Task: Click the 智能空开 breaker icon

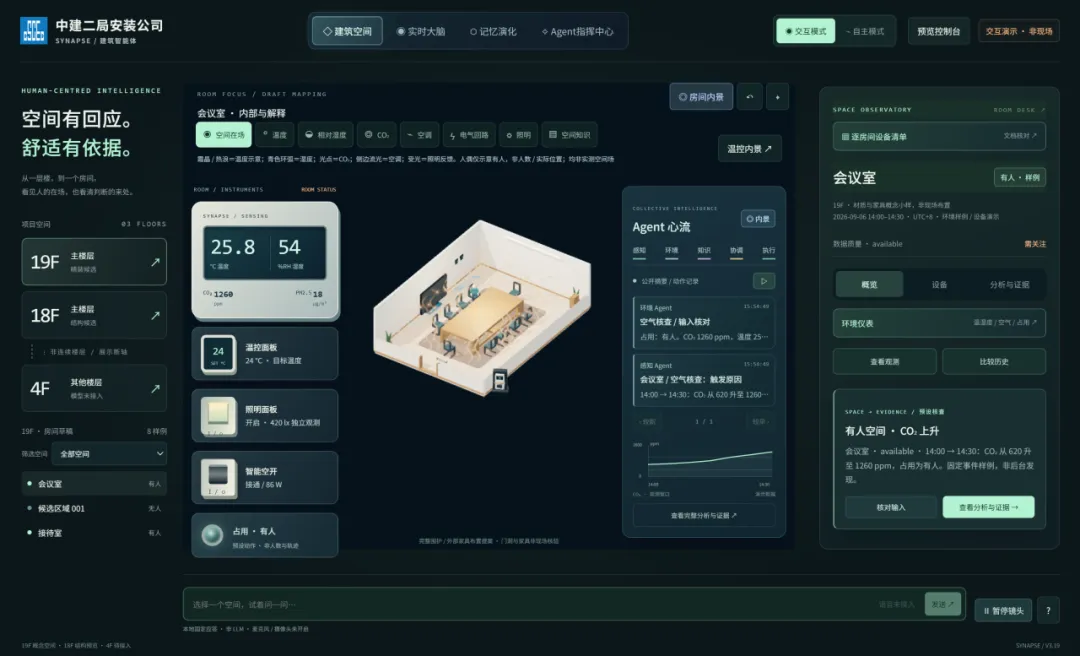Action: pos(218,478)
